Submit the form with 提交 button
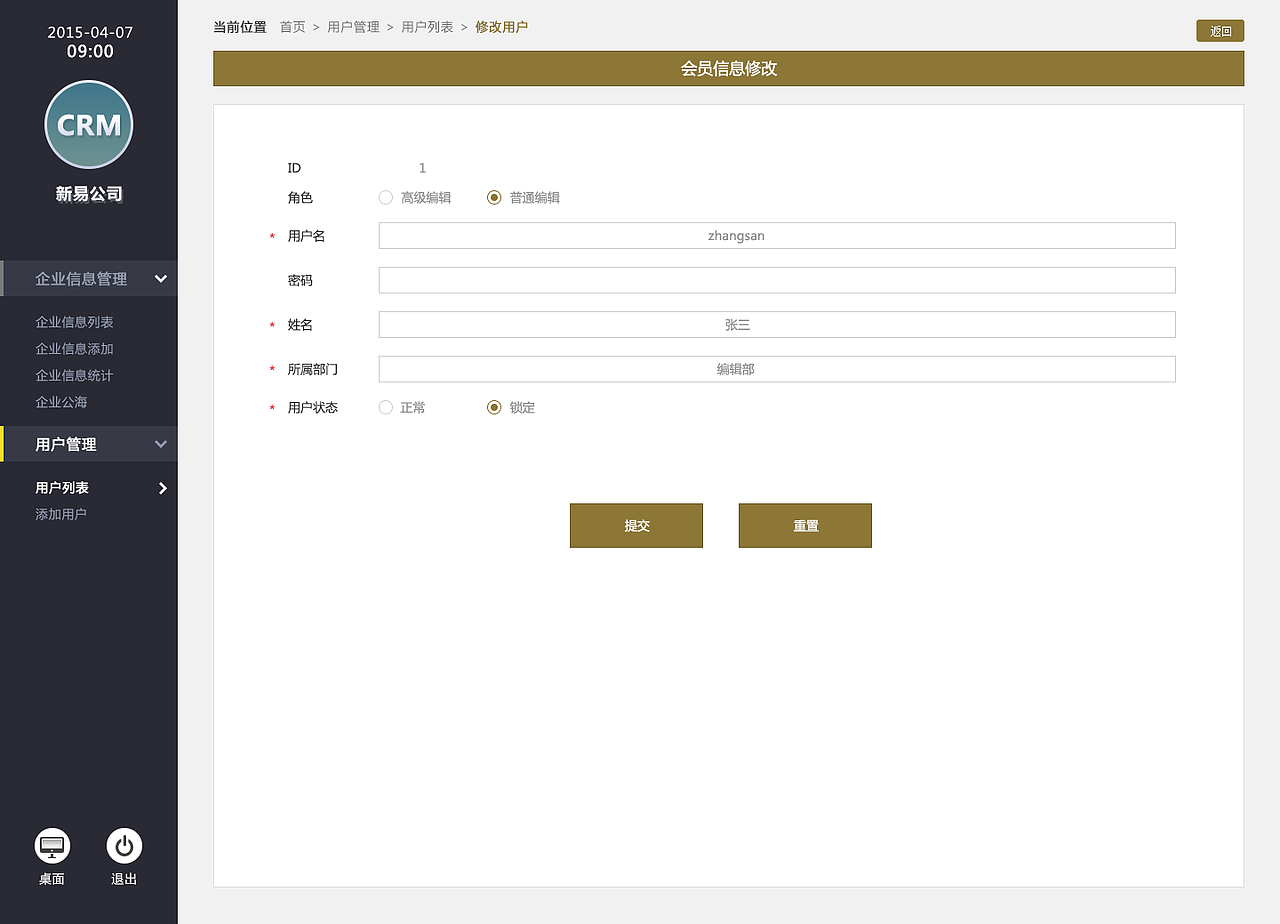 636,525
